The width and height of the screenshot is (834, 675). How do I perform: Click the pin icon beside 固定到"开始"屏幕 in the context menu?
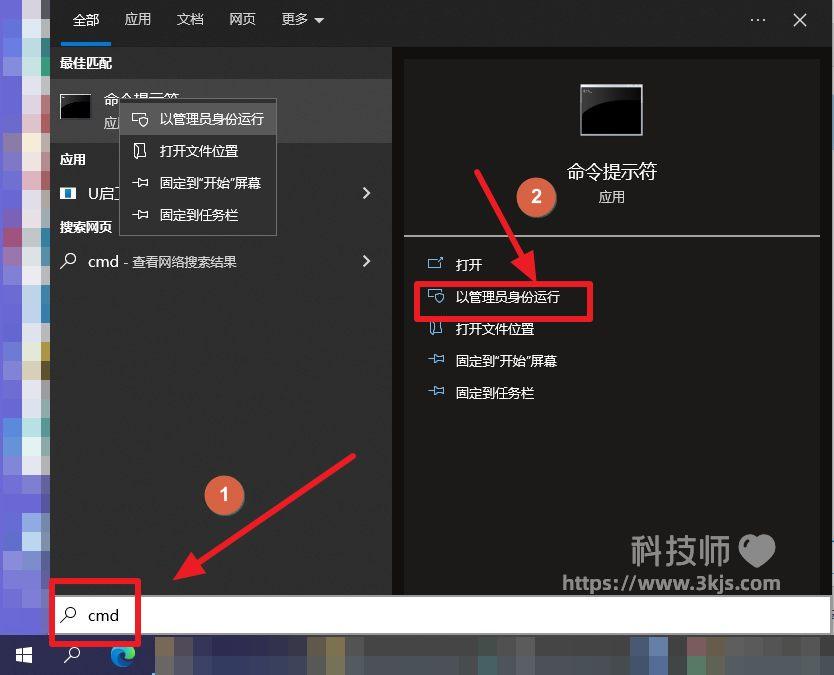(x=140, y=183)
